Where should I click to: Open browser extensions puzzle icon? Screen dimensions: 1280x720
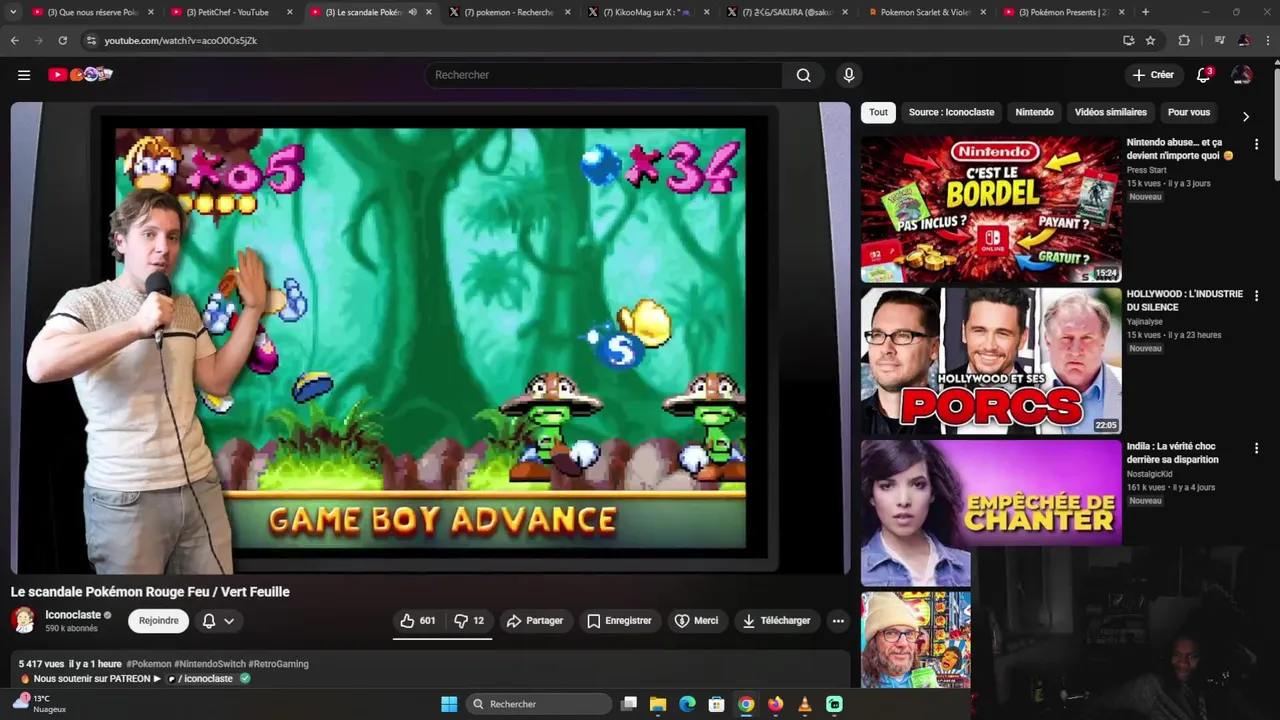[1184, 40]
